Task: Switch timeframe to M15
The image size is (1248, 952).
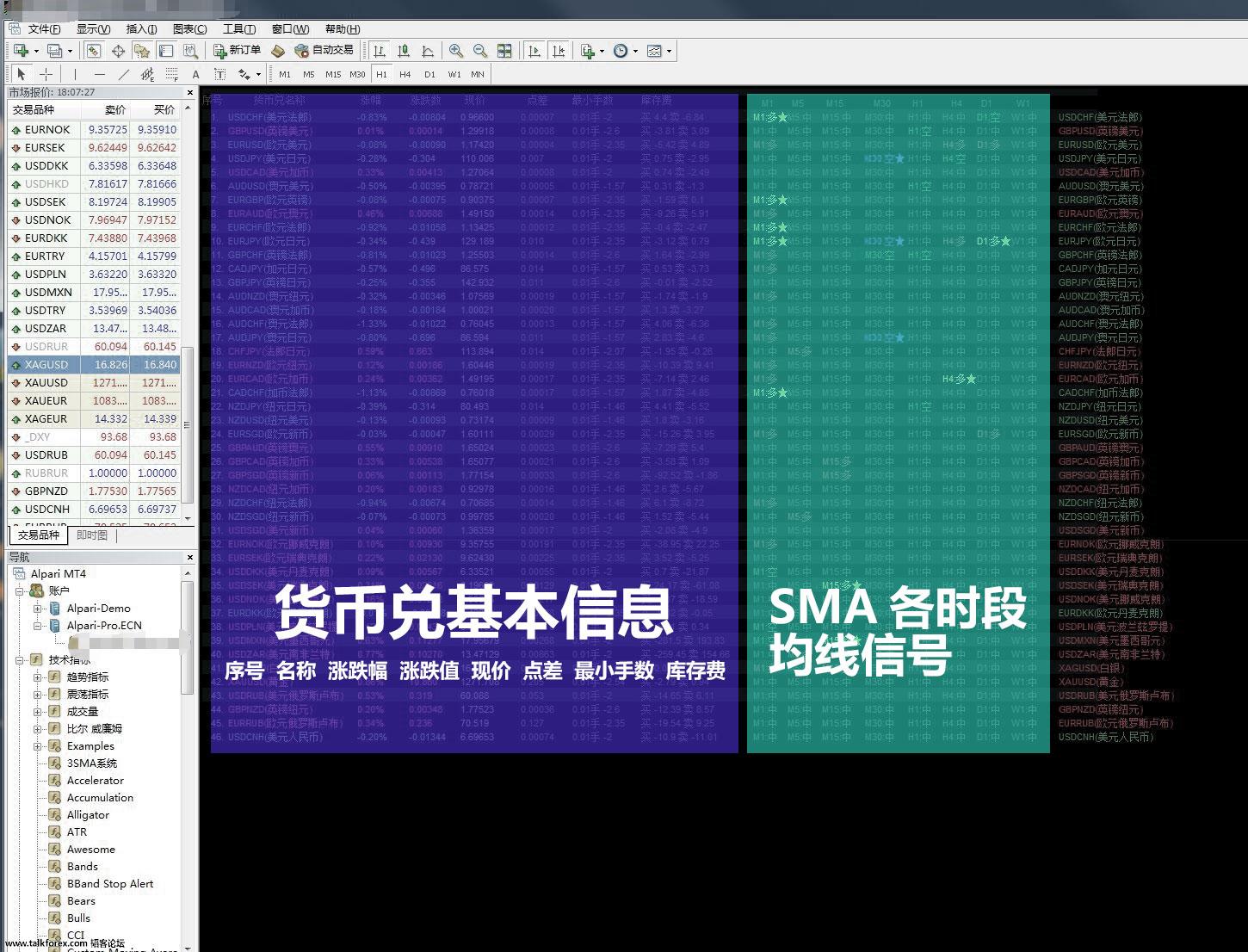Action: click(333, 74)
